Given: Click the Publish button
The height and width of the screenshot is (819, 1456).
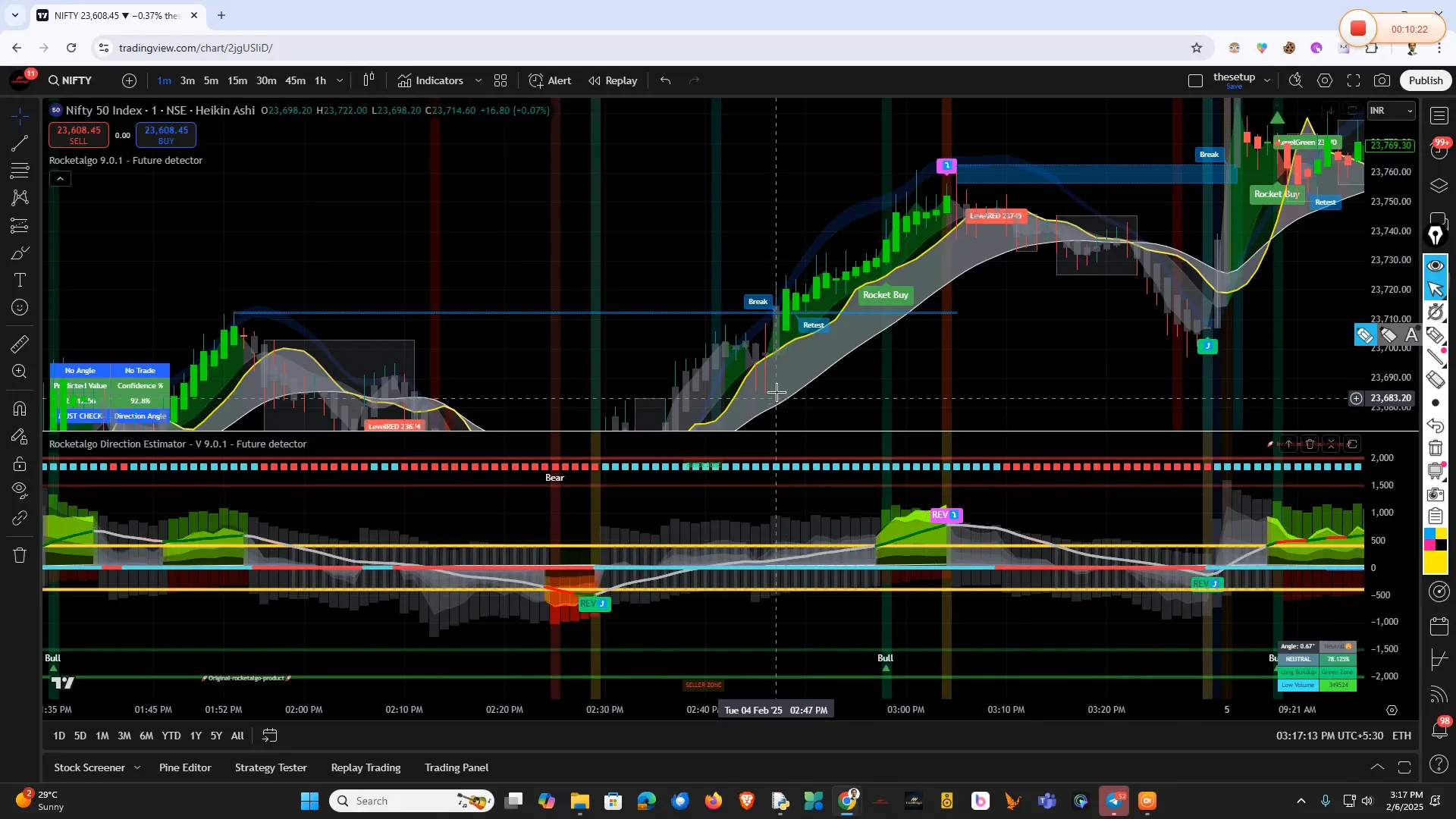Looking at the screenshot, I should [1426, 81].
